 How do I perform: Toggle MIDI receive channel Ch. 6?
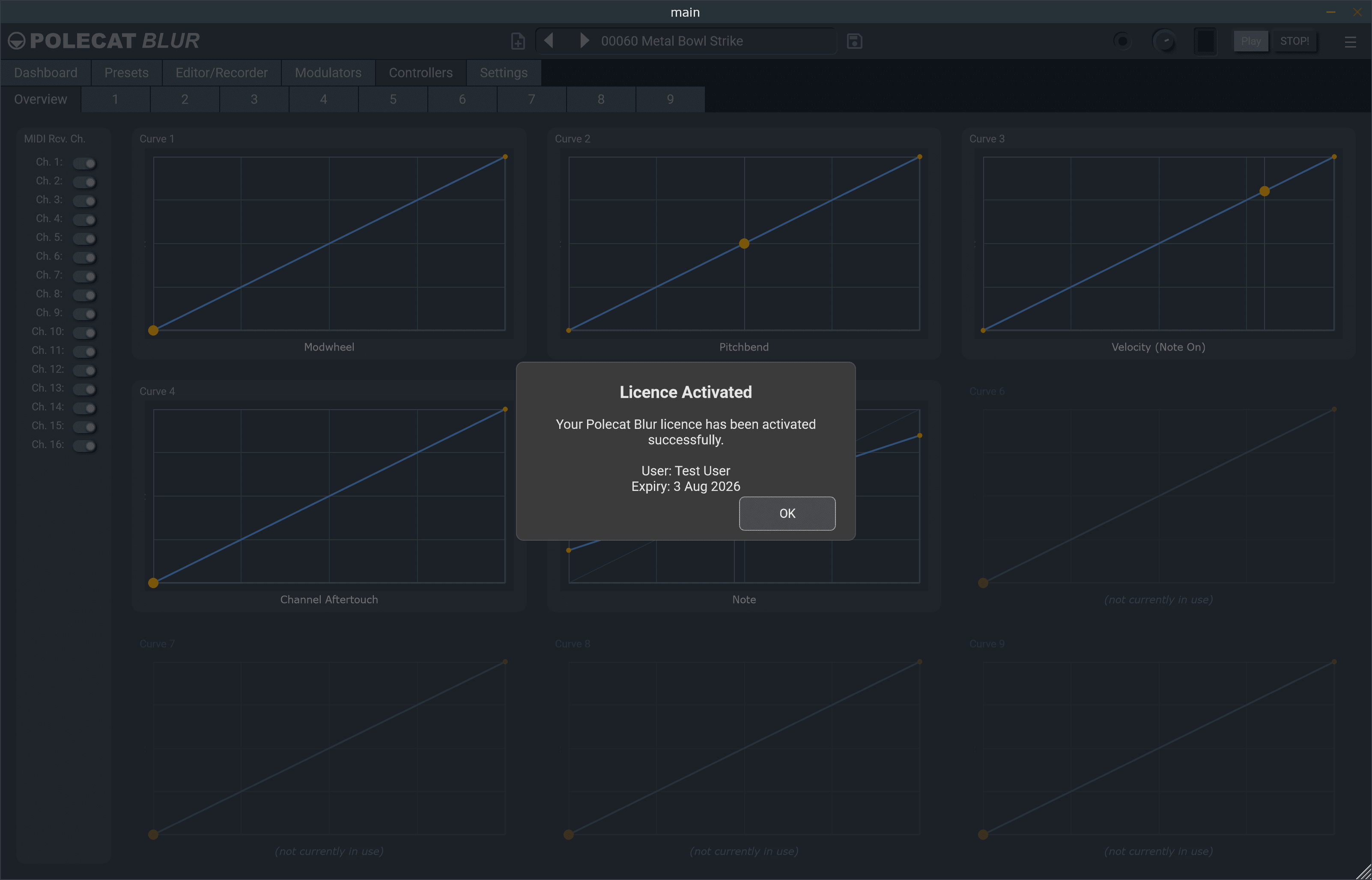click(84, 258)
